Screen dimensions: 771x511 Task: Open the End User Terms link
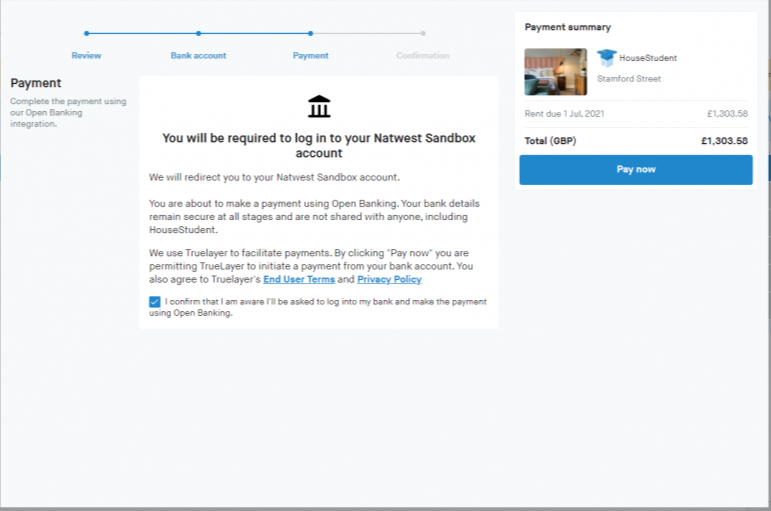[299, 279]
